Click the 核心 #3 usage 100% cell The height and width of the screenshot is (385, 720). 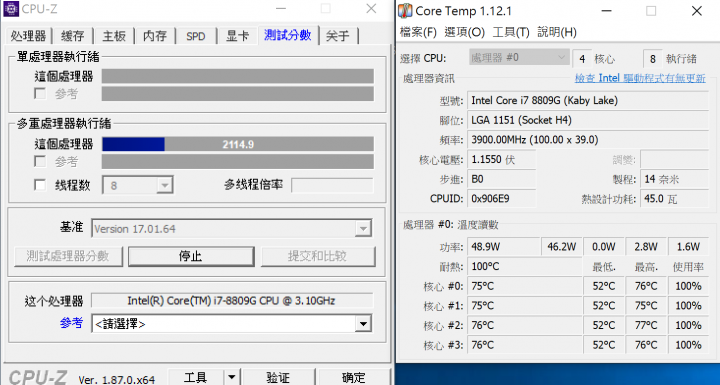pyautogui.click(x=688, y=345)
